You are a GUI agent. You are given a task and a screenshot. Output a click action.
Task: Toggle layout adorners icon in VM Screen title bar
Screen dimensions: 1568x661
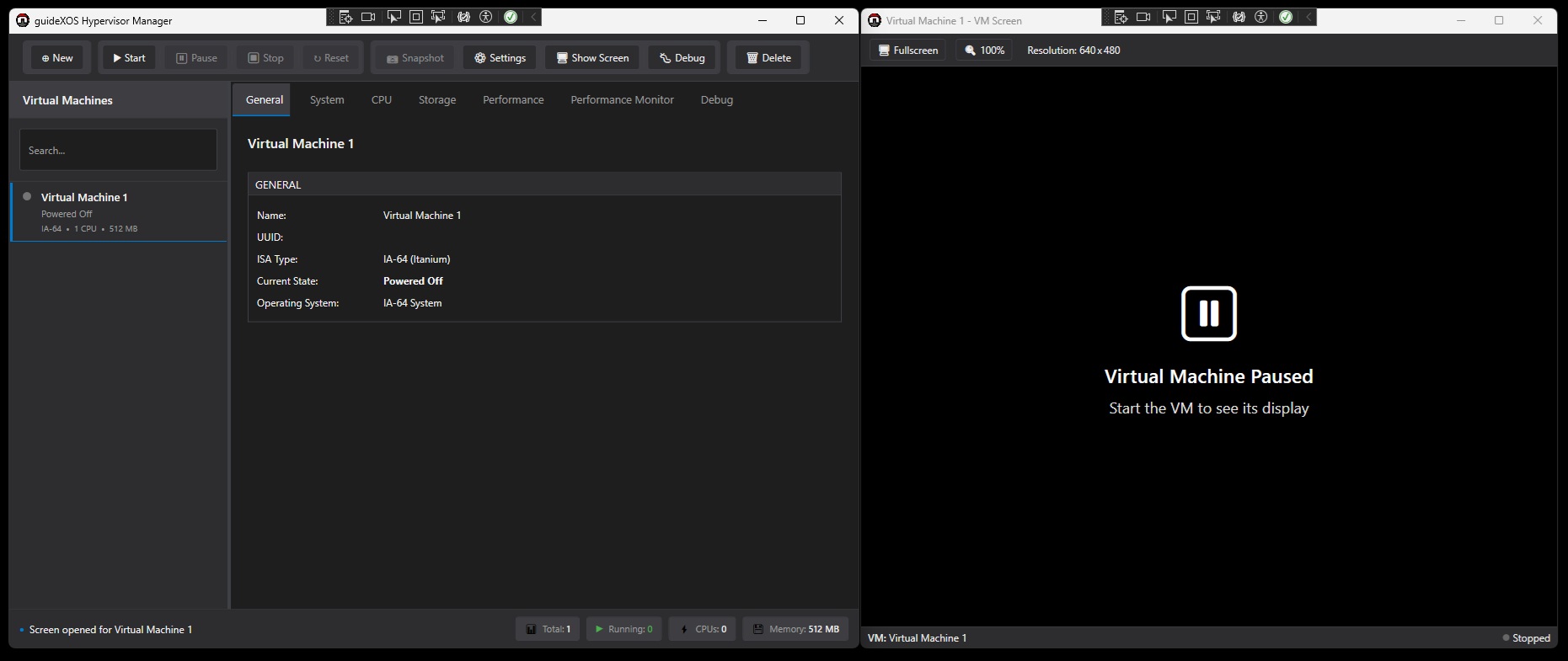coord(1191,17)
